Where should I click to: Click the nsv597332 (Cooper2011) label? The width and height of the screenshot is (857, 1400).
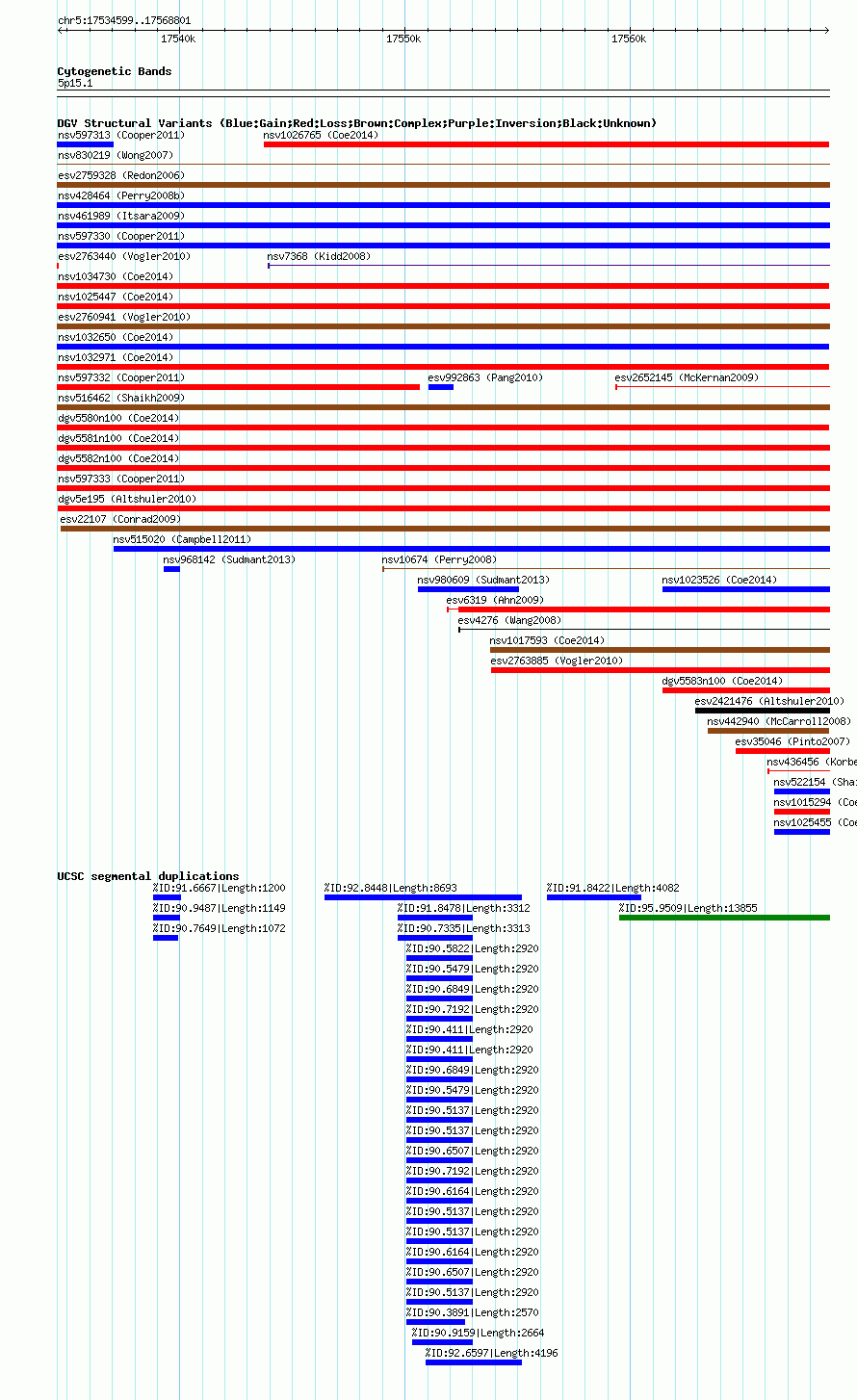(x=121, y=378)
